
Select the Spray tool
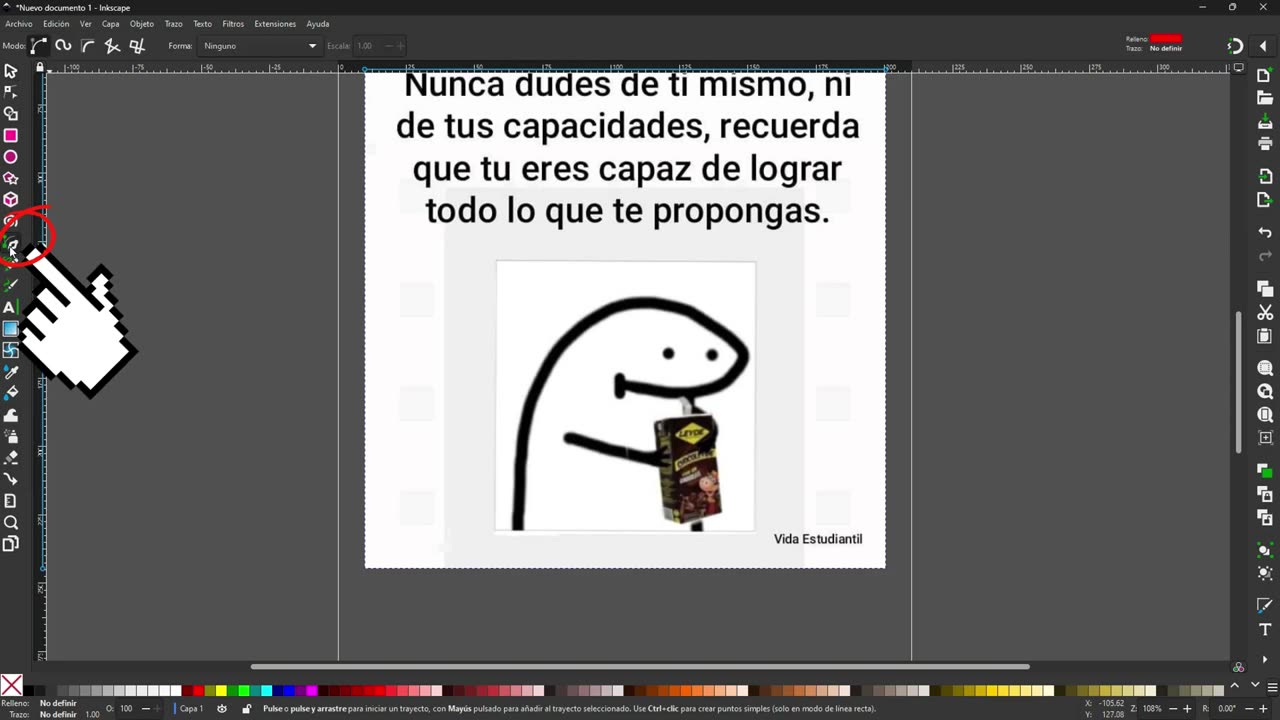pyautogui.click(x=11, y=436)
